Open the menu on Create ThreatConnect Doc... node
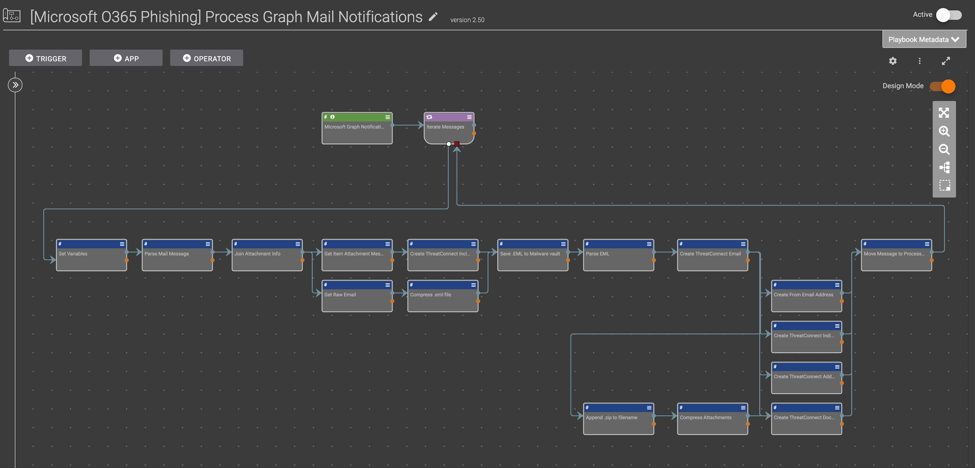Screen dimensions: 975x469 [837, 407]
